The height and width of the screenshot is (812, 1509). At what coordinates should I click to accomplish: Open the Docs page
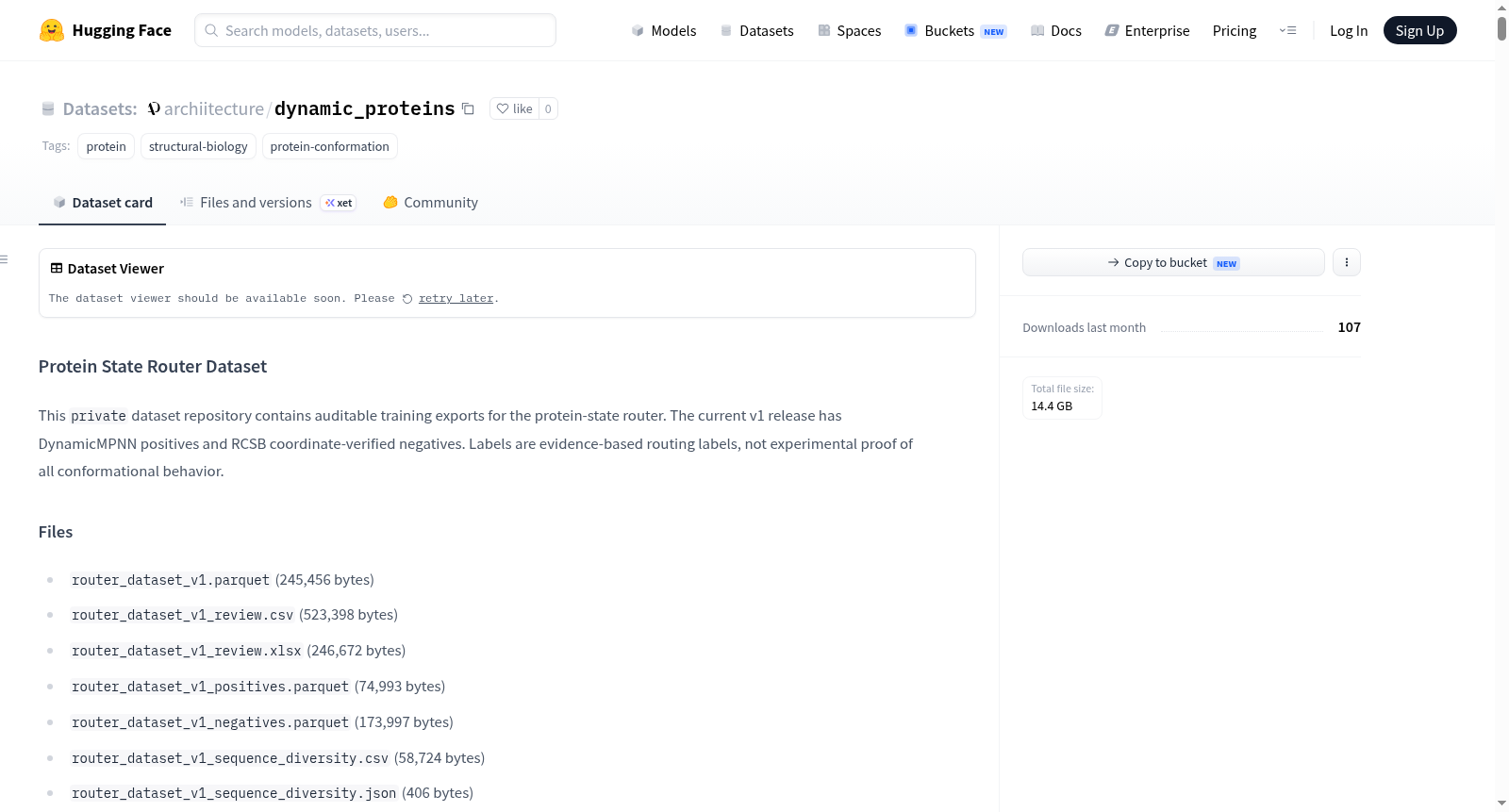[1055, 30]
